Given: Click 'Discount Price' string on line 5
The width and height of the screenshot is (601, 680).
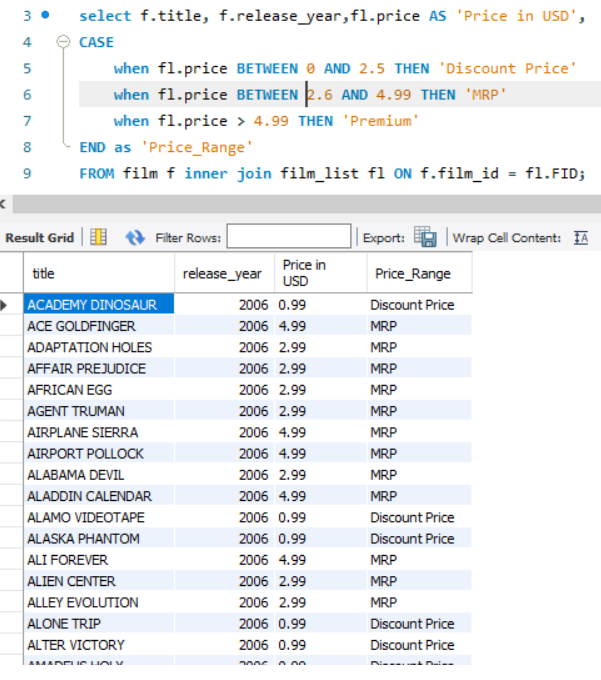Looking at the screenshot, I should [507, 68].
